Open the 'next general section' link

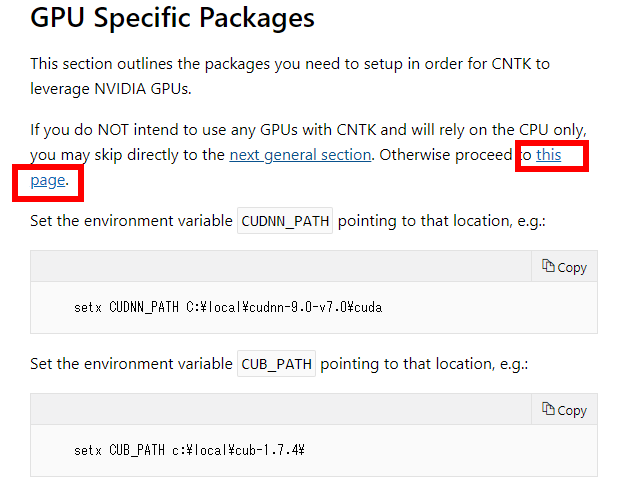point(300,155)
